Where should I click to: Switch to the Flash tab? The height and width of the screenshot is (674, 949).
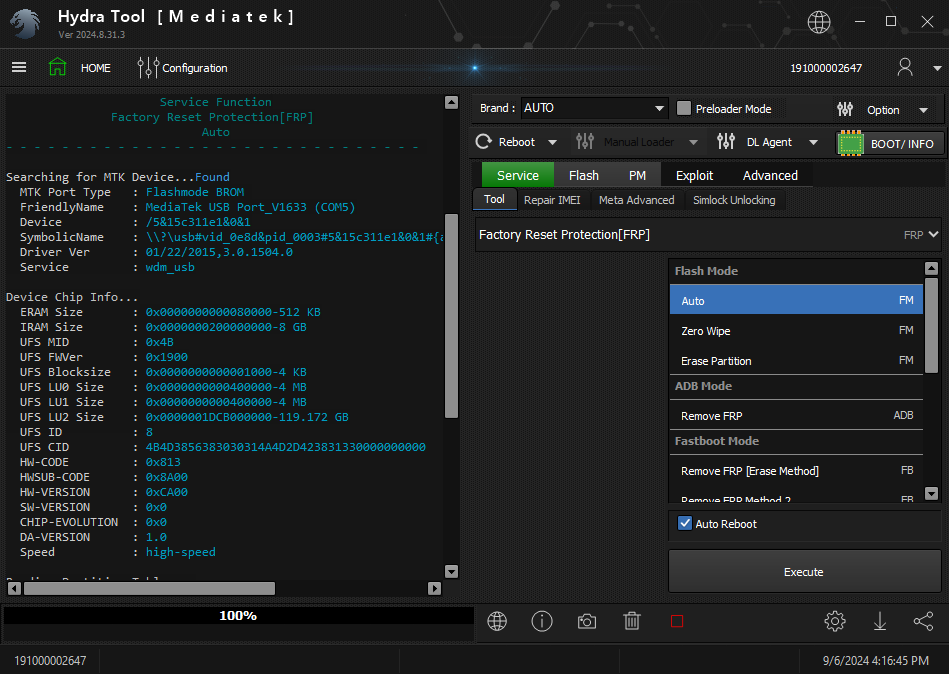click(x=583, y=175)
